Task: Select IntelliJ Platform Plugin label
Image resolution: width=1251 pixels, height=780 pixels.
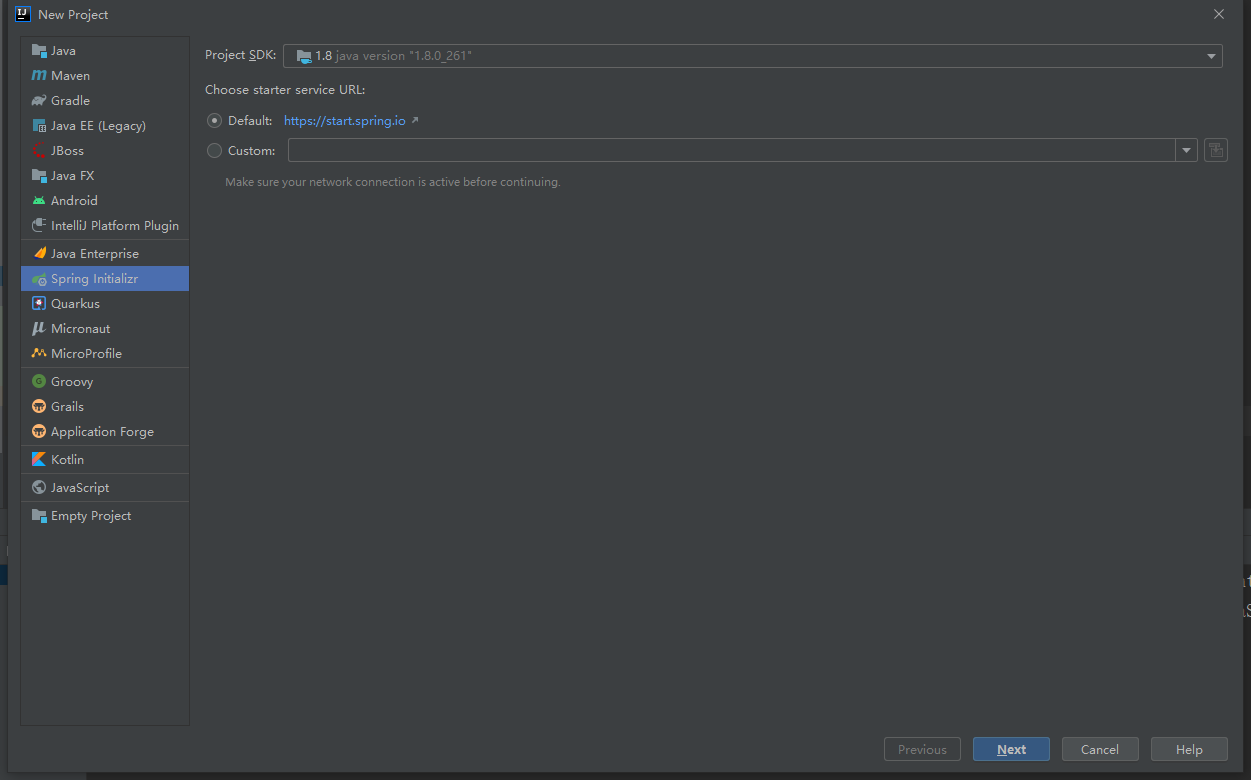Action: pyautogui.click(x=115, y=226)
